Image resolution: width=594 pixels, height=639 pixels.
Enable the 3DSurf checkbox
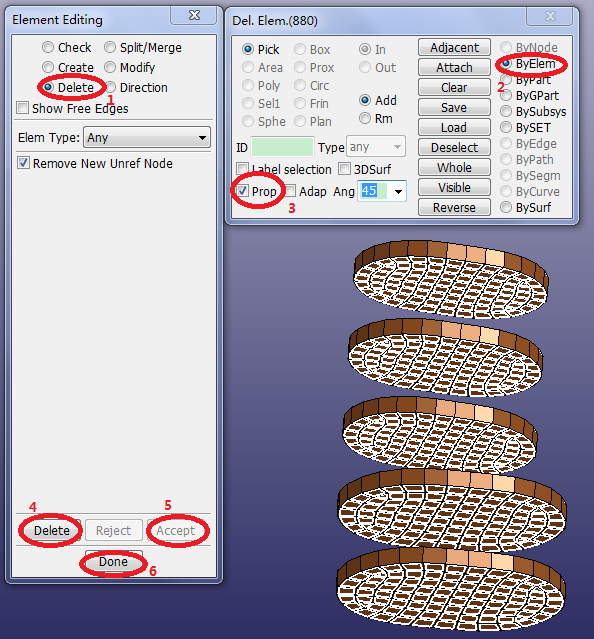click(344, 169)
